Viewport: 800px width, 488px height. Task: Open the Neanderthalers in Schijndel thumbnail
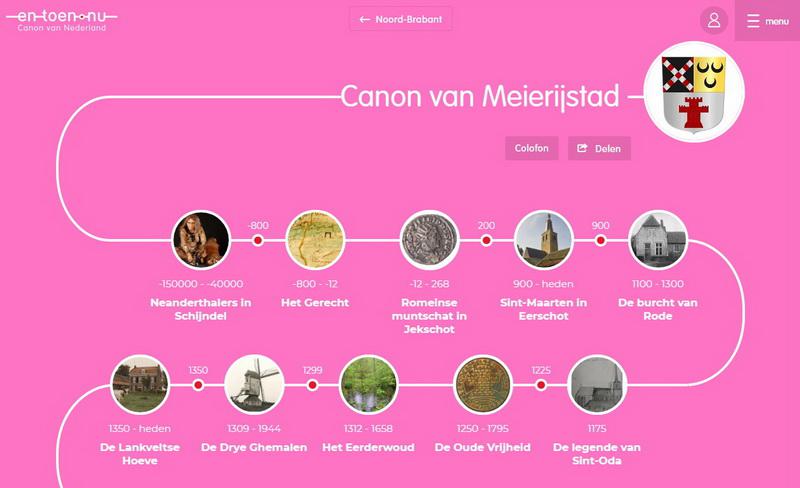(x=201, y=241)
